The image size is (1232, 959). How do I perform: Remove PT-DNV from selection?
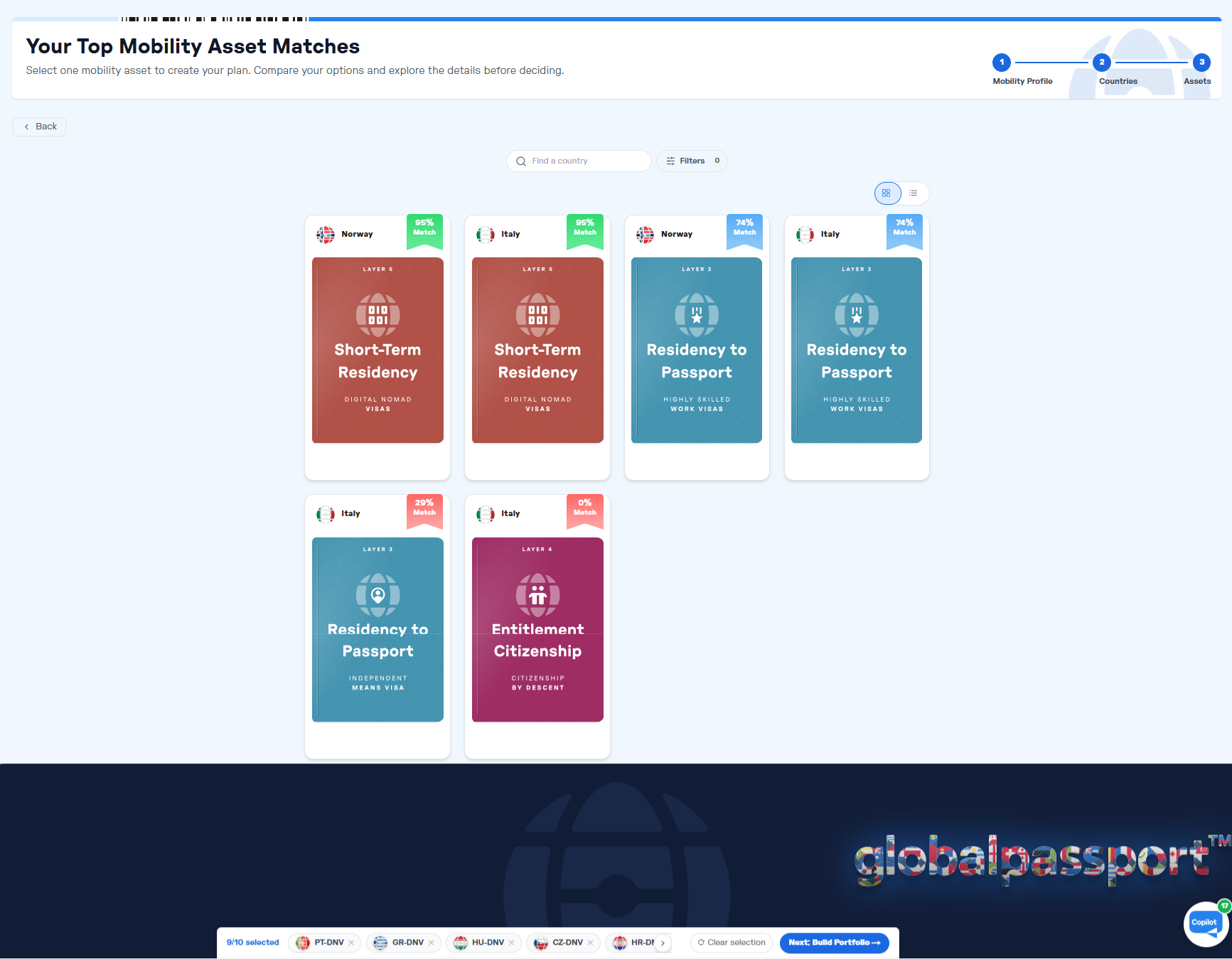click(x=351, y=943)
